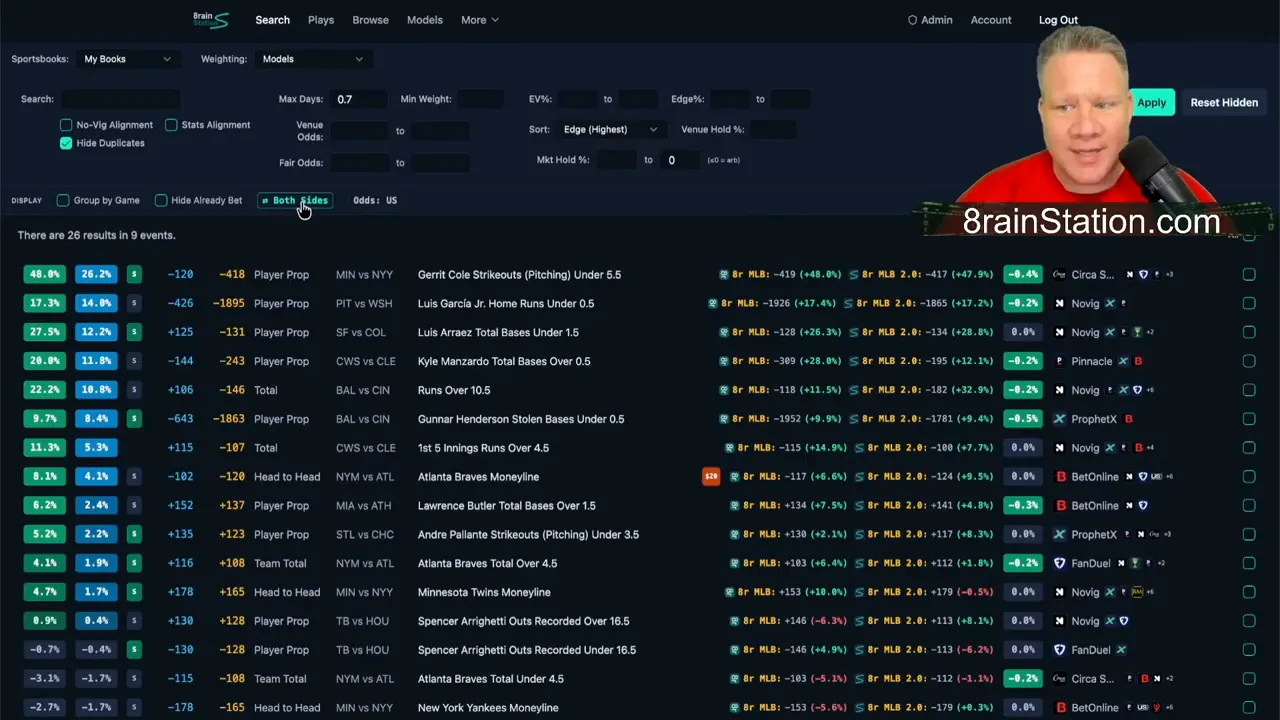
Task: Open the Sort Edge (Highest) dropdown
Action: coord(610,129)
